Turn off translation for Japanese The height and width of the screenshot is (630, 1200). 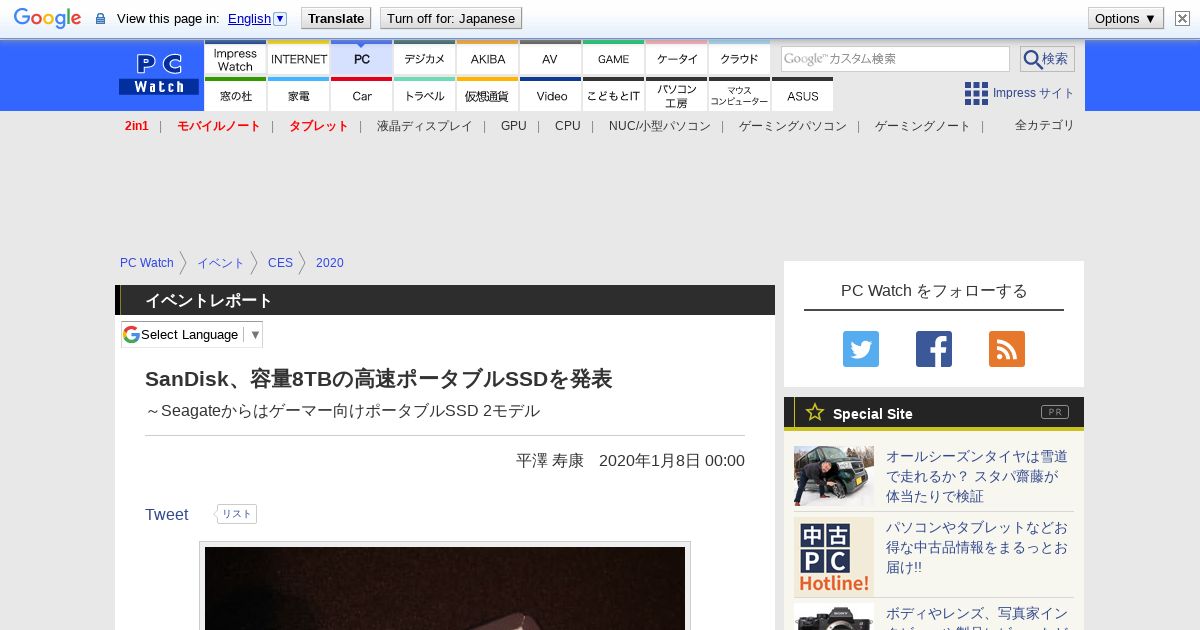[x=451, y=18]
